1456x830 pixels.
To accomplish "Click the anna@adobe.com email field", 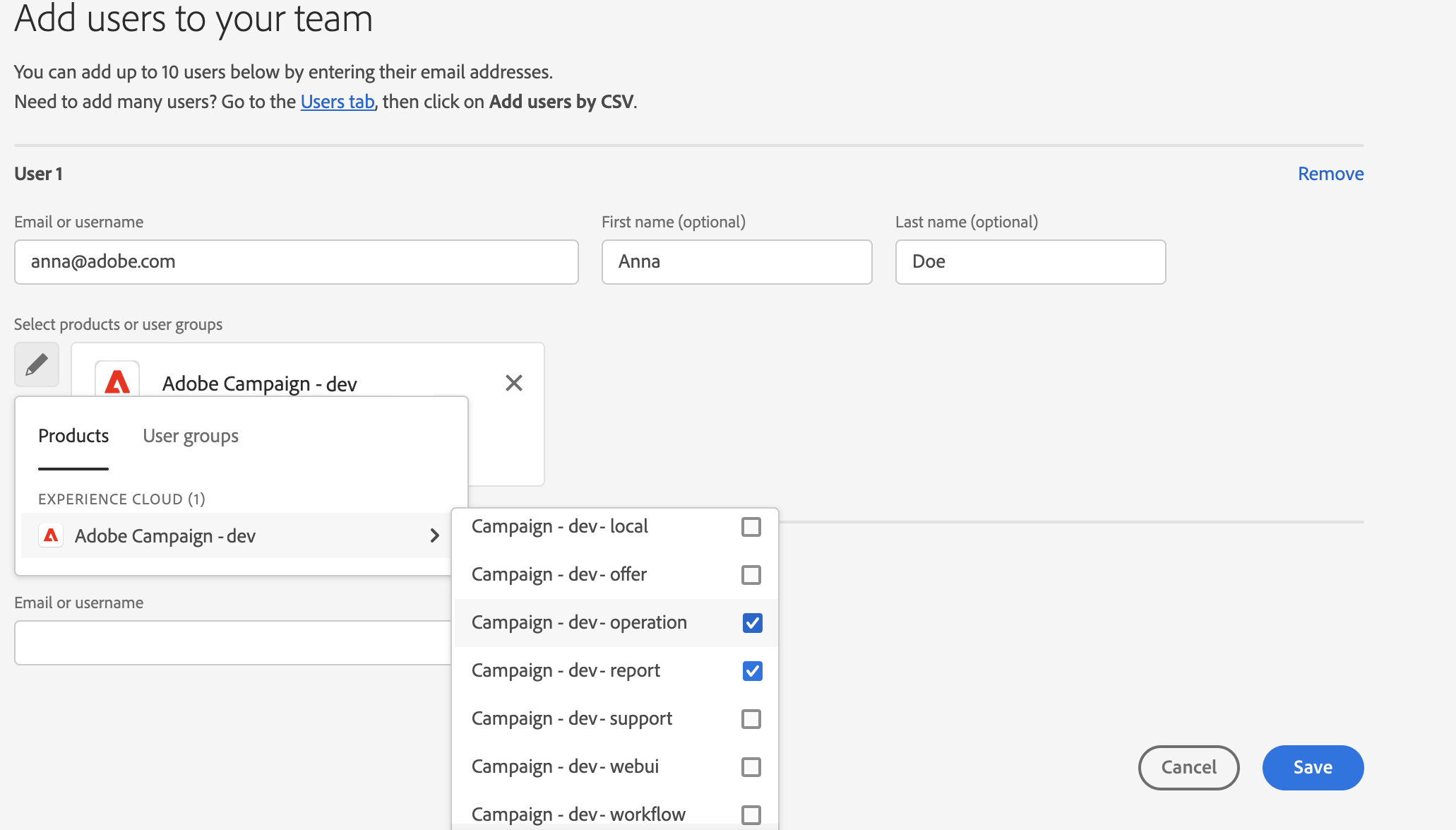I will (297, 262).
